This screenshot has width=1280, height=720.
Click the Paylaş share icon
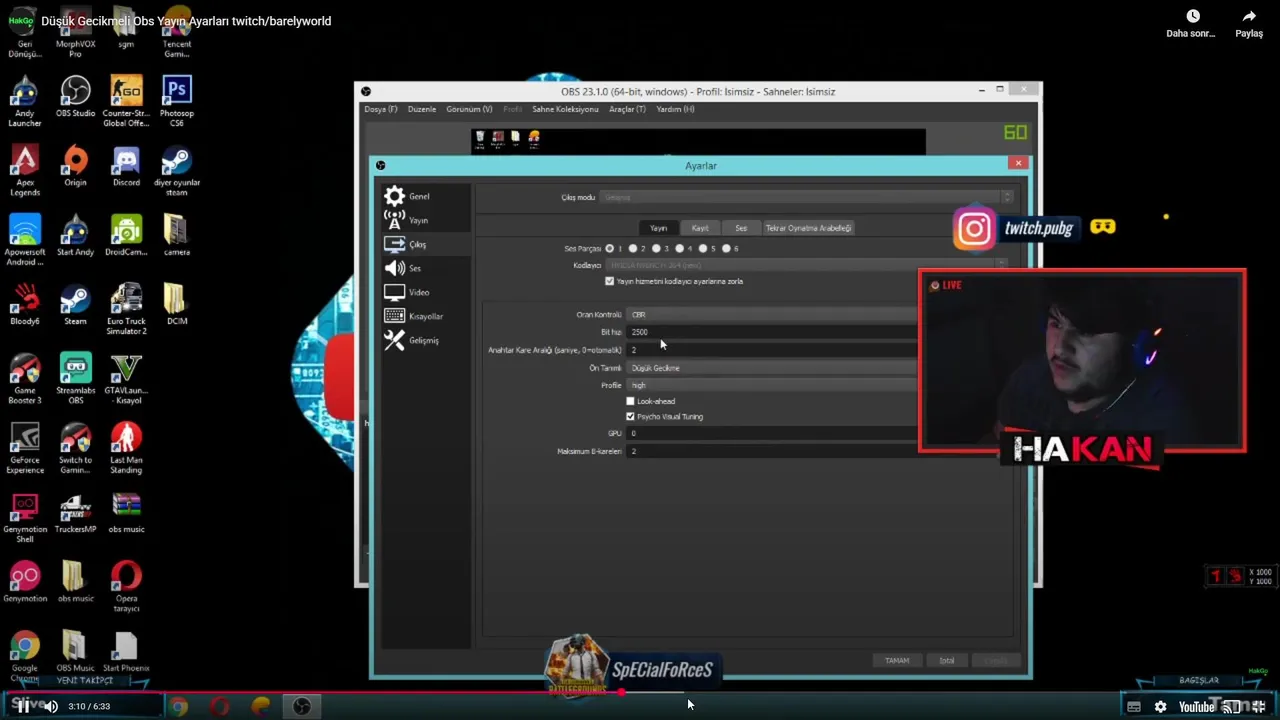click(1249, 17)
